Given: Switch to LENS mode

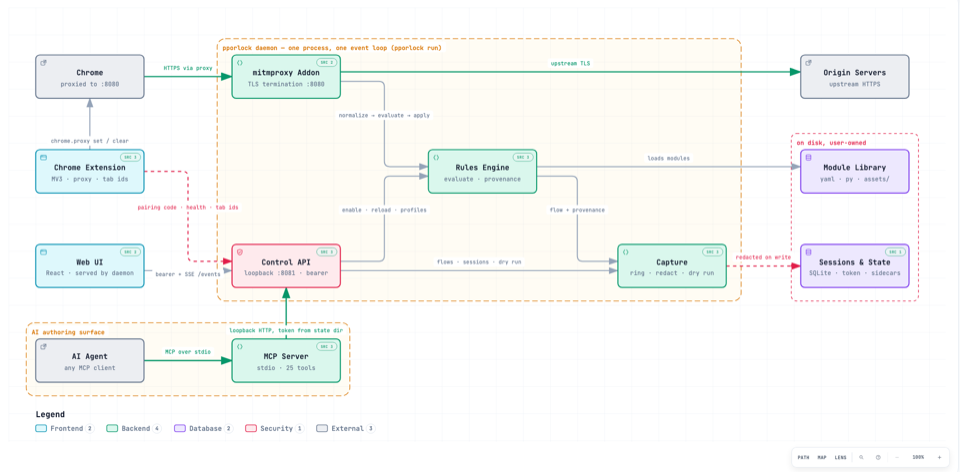Looking at the screenshot, I should point(841,457).
